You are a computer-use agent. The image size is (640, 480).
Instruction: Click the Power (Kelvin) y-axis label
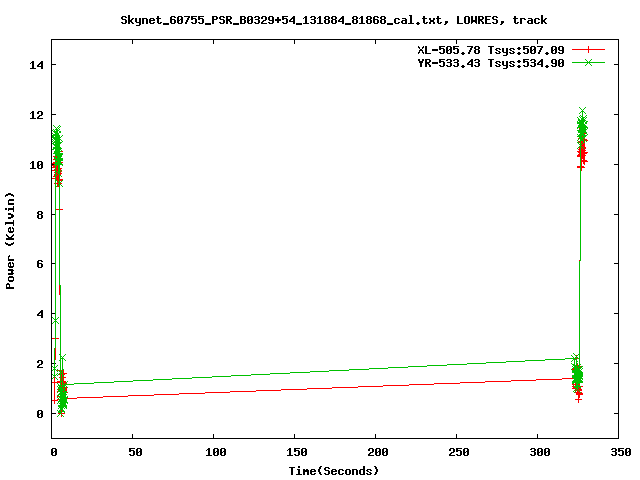[10, 241]
